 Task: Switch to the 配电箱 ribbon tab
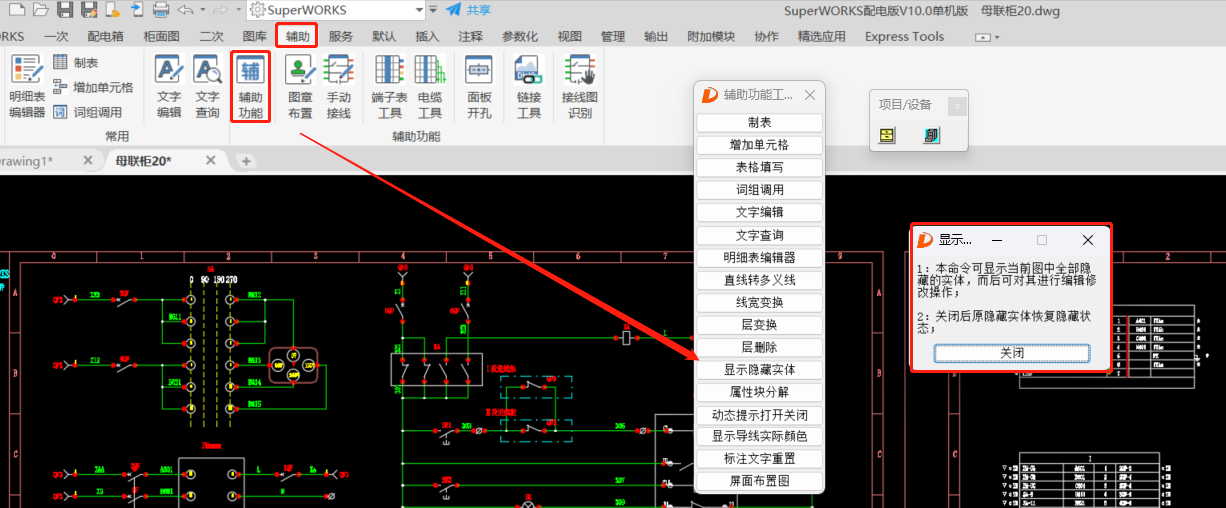pos(105,36)
